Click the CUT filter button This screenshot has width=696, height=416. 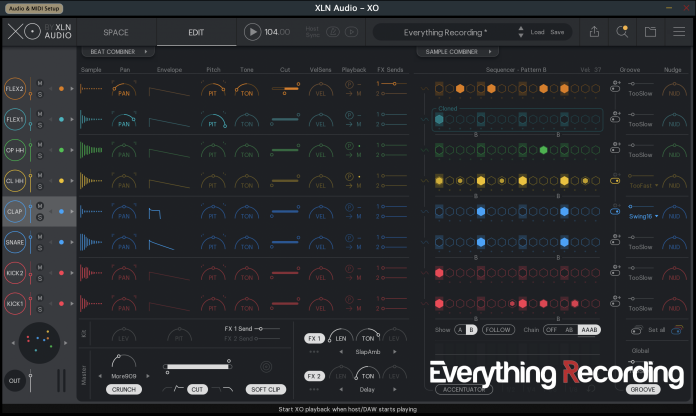coord(197,389)
